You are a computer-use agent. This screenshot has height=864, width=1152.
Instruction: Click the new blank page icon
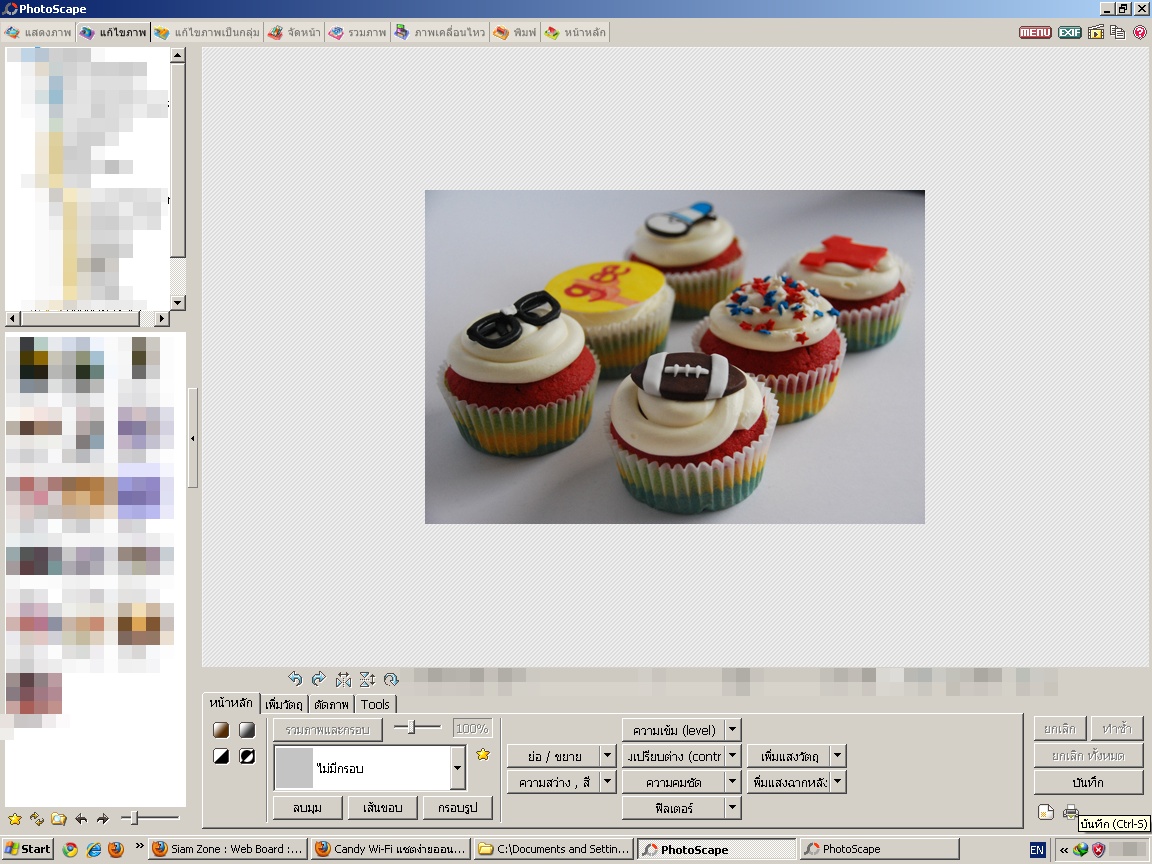pos(1045,812)
